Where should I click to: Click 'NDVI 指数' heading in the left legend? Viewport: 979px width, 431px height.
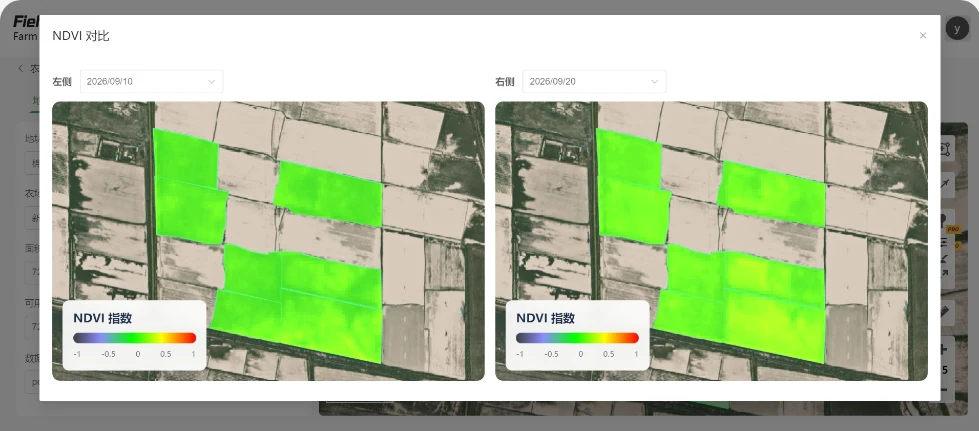pos(102,318)
